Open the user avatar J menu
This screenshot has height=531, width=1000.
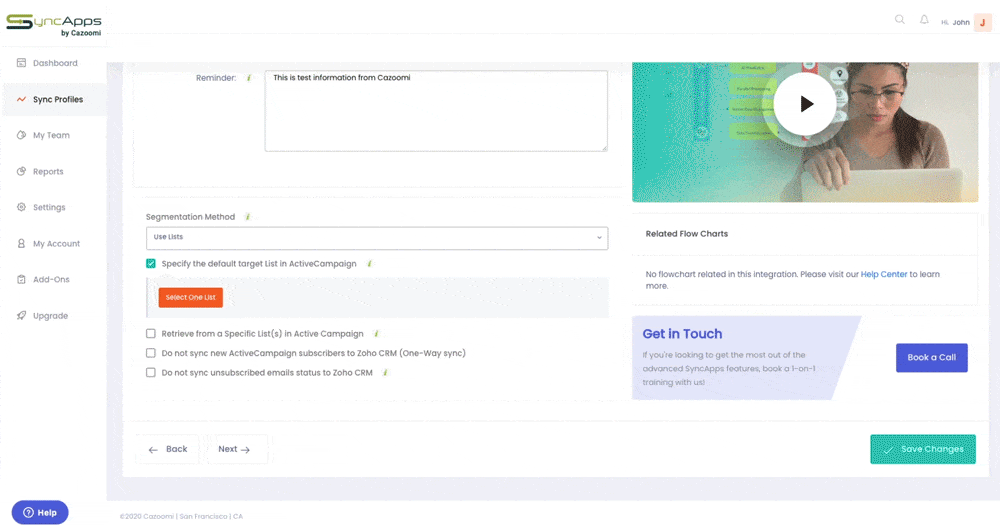click(x=982, y=22)
